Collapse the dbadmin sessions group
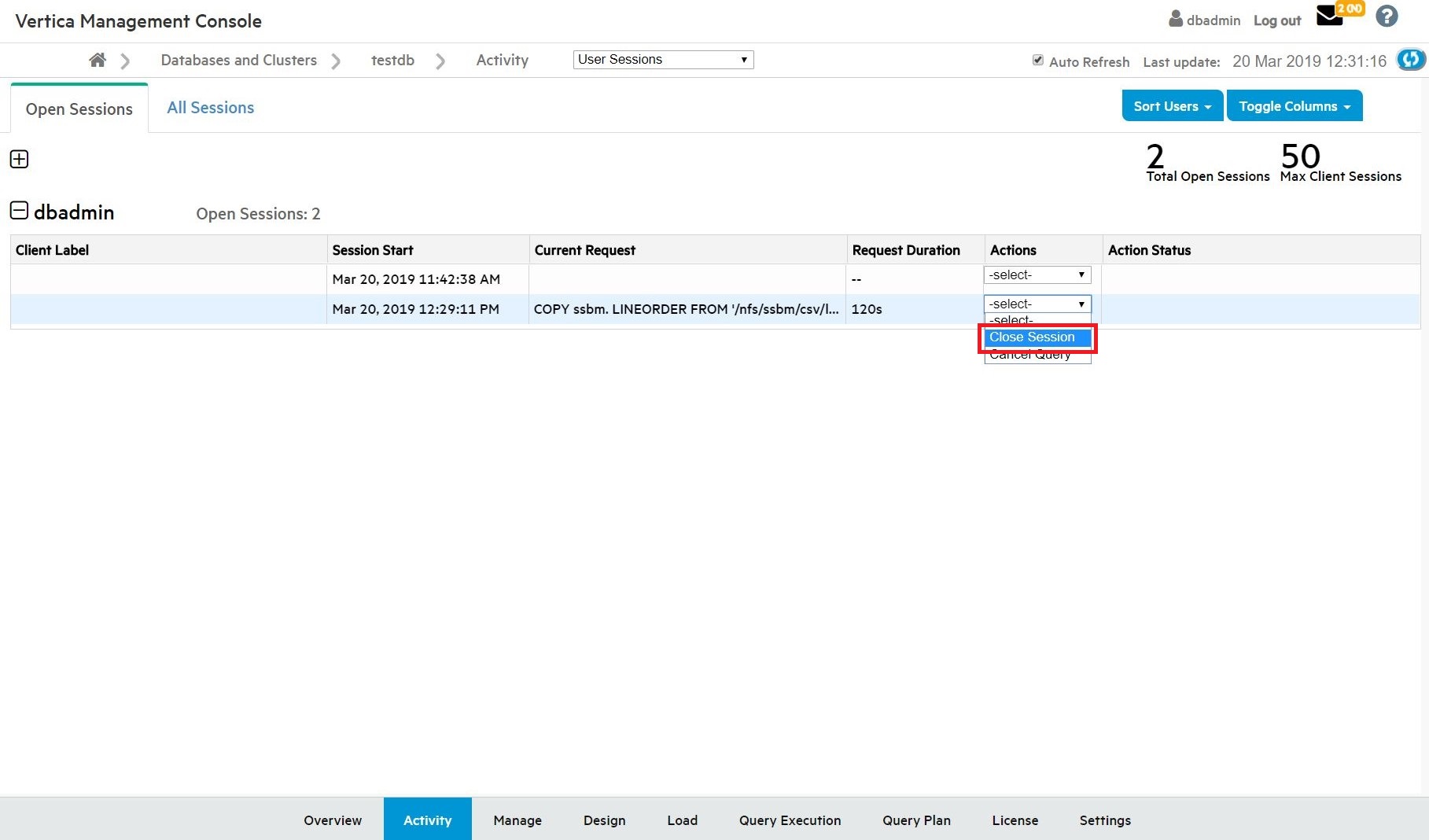Image resolution: width=1429 pixels, height=840 pixels. coord(19,211)
